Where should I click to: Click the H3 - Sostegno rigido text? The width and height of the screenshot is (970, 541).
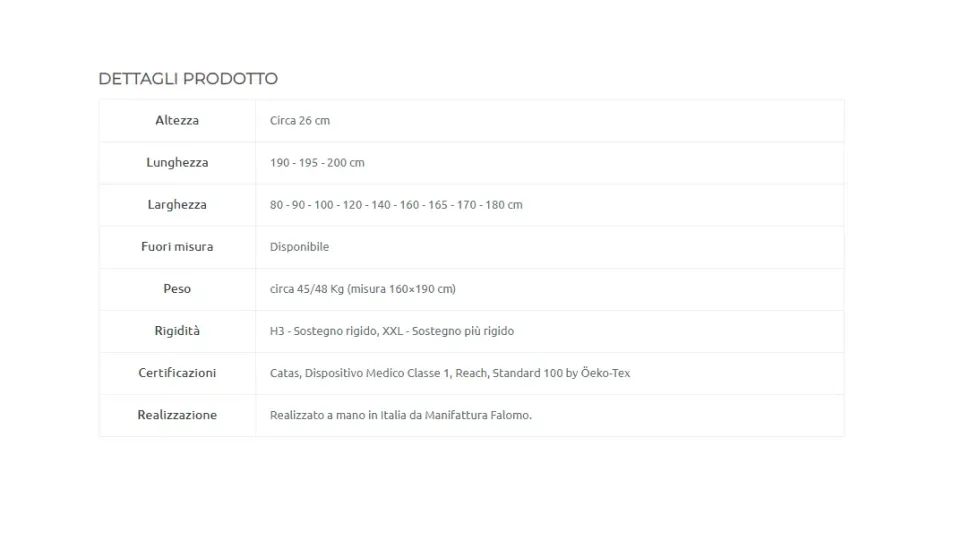[323, 330]
